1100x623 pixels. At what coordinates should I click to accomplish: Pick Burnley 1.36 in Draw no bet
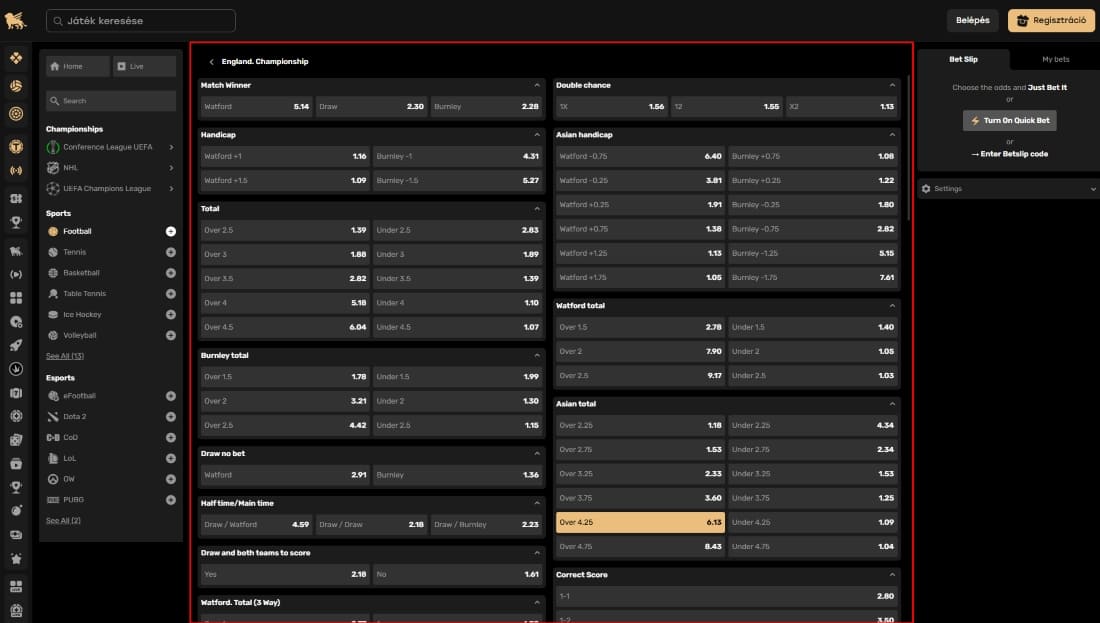(x=457, y=475)
